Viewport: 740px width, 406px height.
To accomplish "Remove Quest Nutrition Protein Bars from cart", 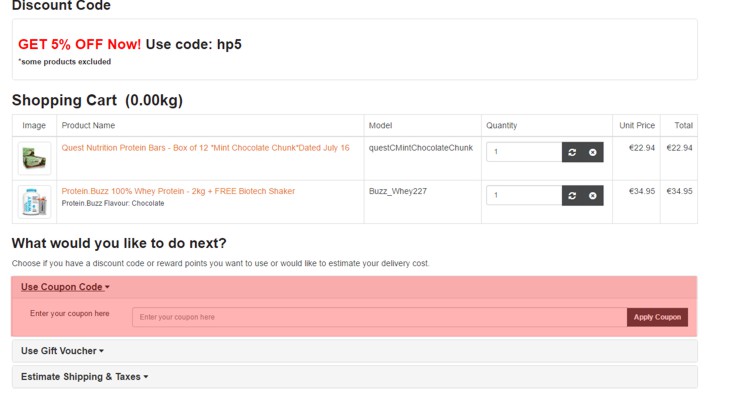I will pos(593,152).
